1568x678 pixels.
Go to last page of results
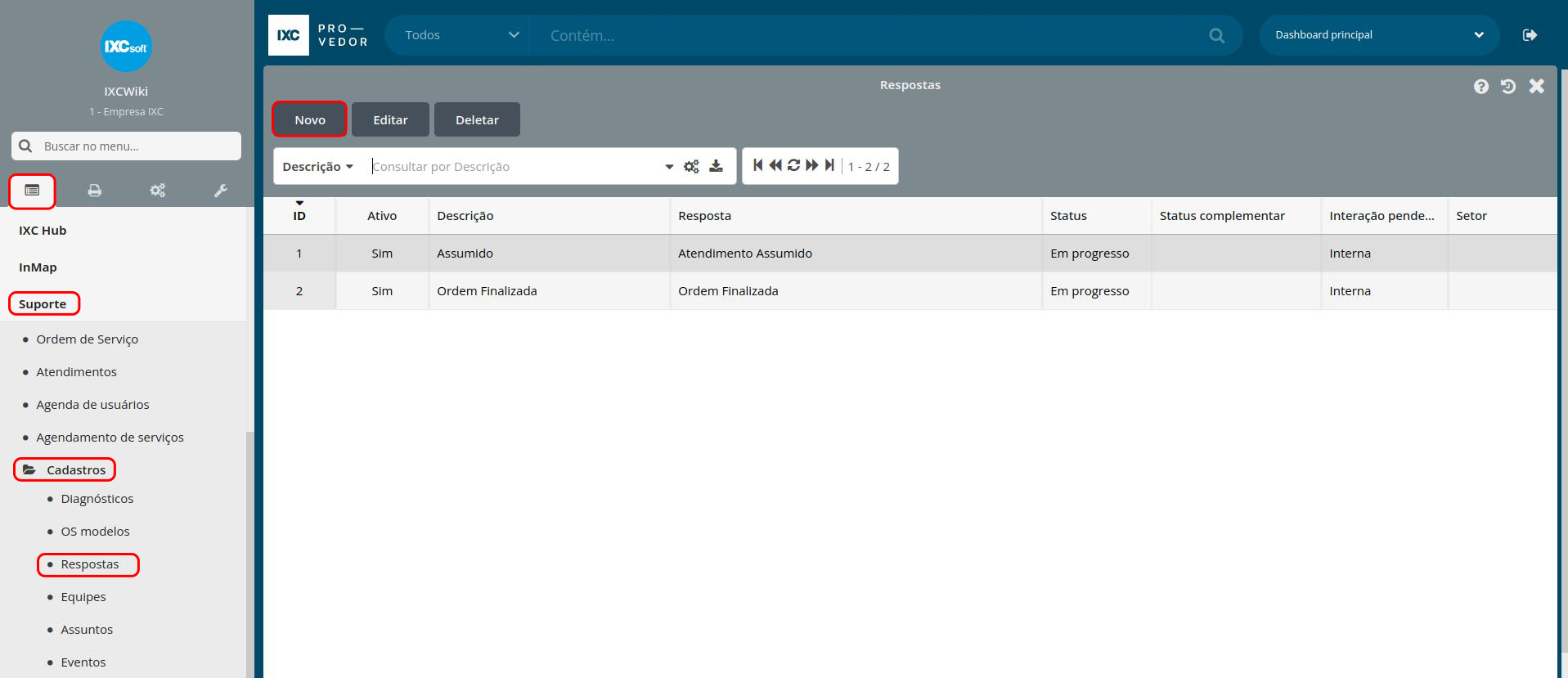coord(829,165)
